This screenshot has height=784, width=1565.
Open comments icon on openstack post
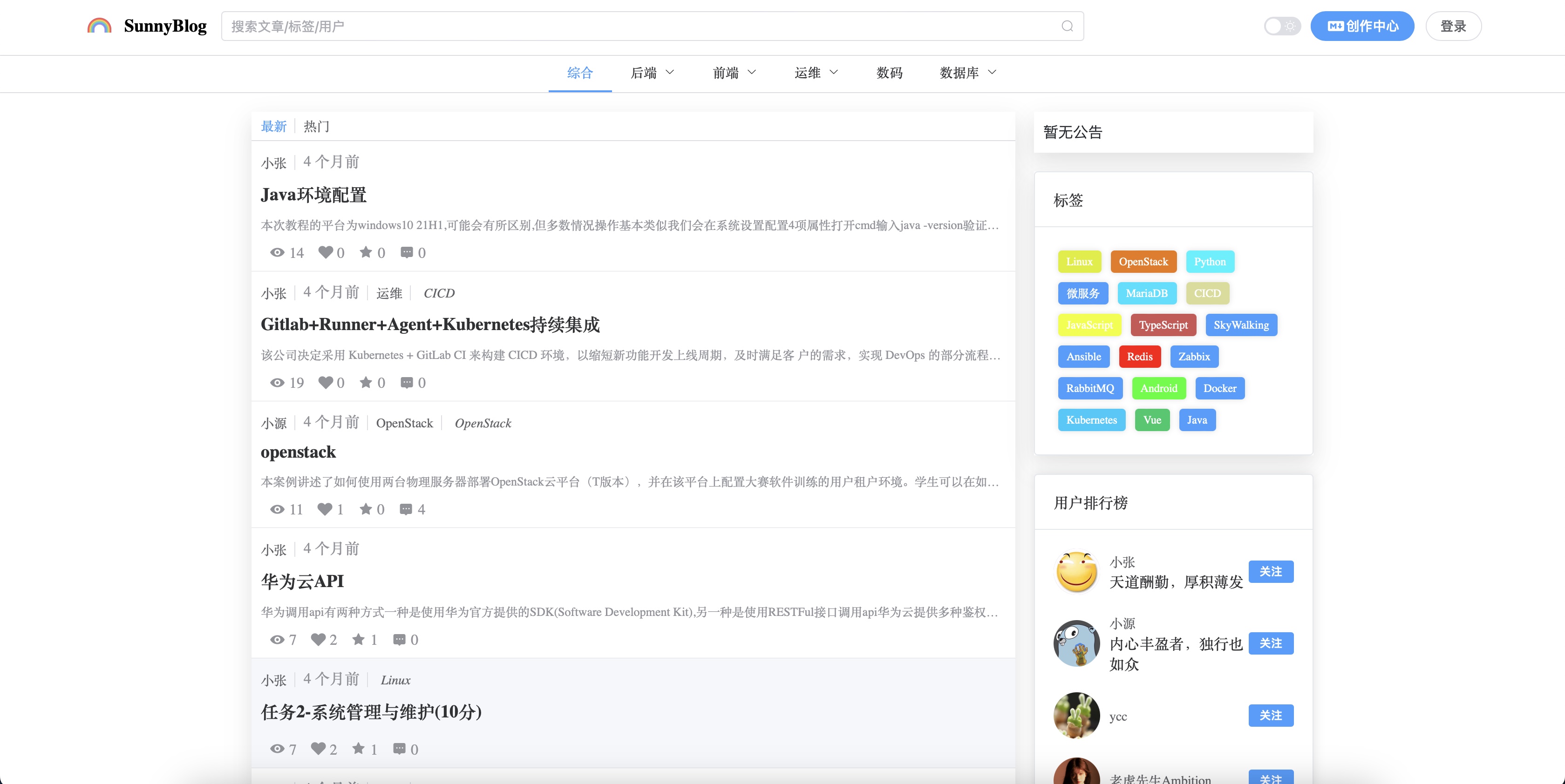[x=406, y=509]
